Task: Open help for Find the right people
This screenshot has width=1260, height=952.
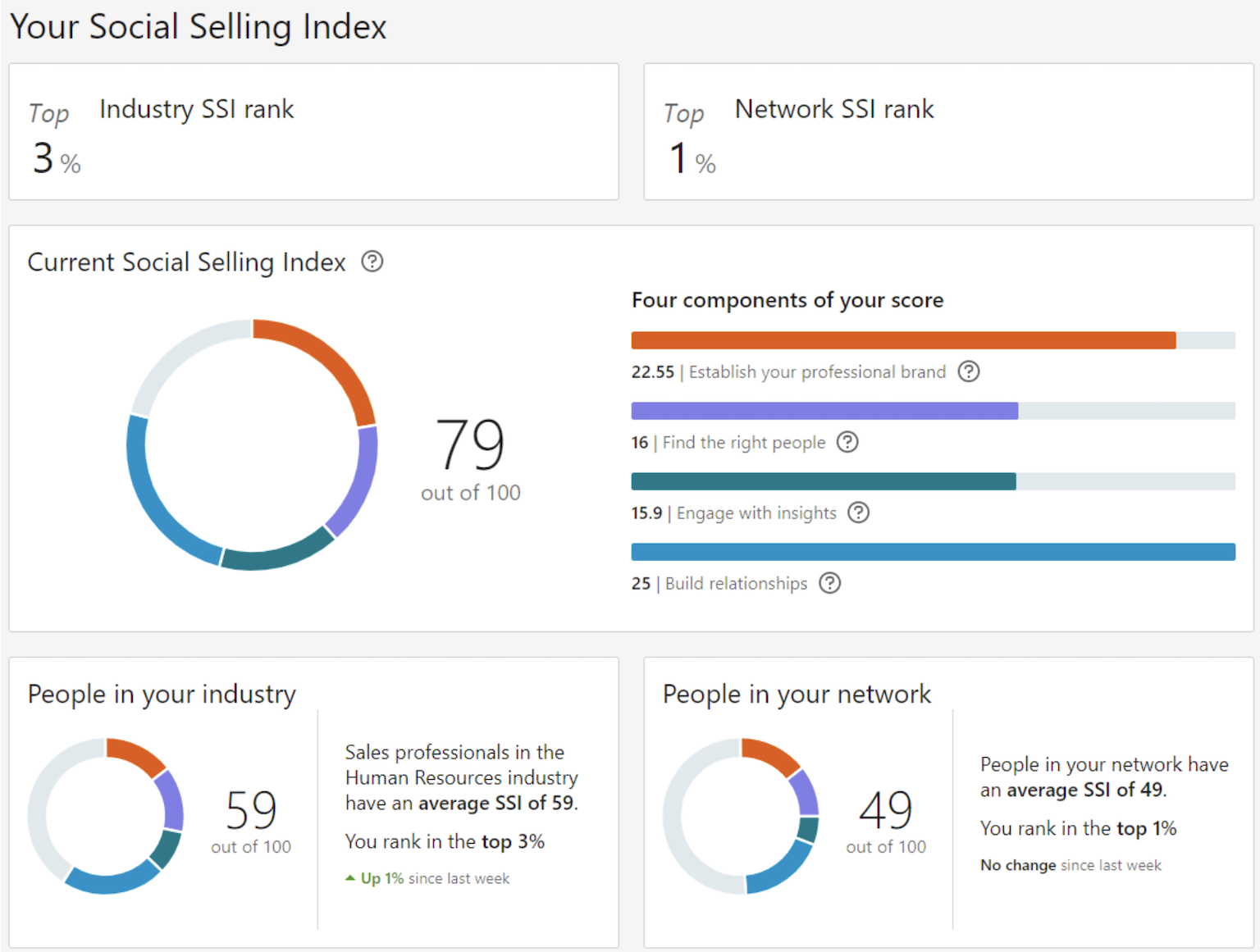Action: [848, 442]
